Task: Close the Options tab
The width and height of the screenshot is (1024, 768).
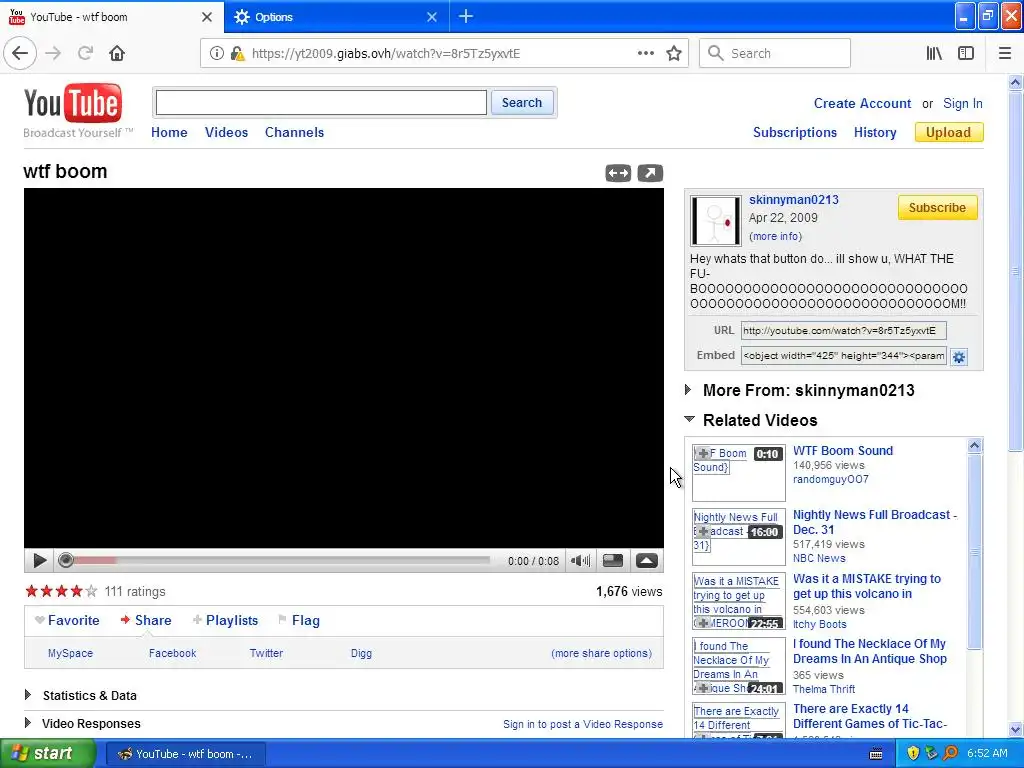Action: 432,17
